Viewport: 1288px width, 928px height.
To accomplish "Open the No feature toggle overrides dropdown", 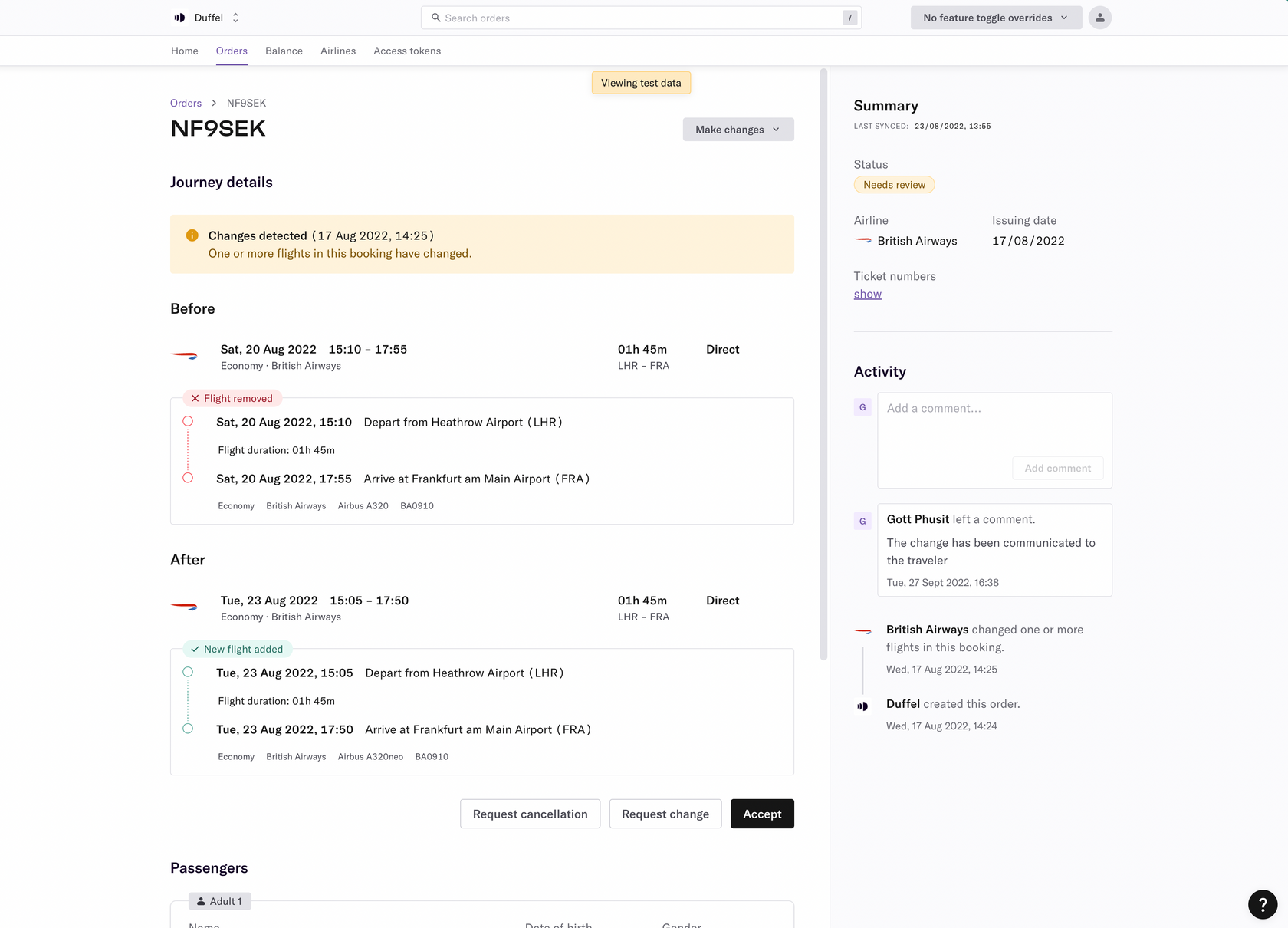I will 996,18.
